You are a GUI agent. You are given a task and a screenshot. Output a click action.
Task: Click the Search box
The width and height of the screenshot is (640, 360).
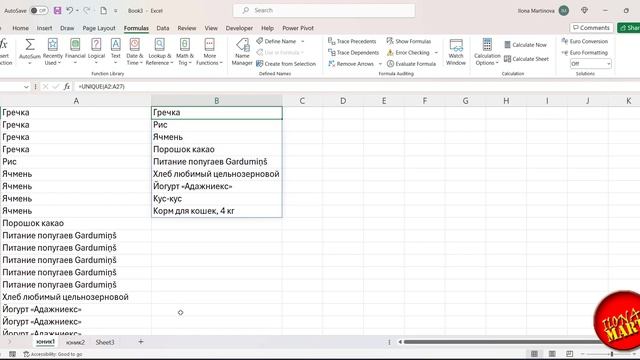click(324, 10)
